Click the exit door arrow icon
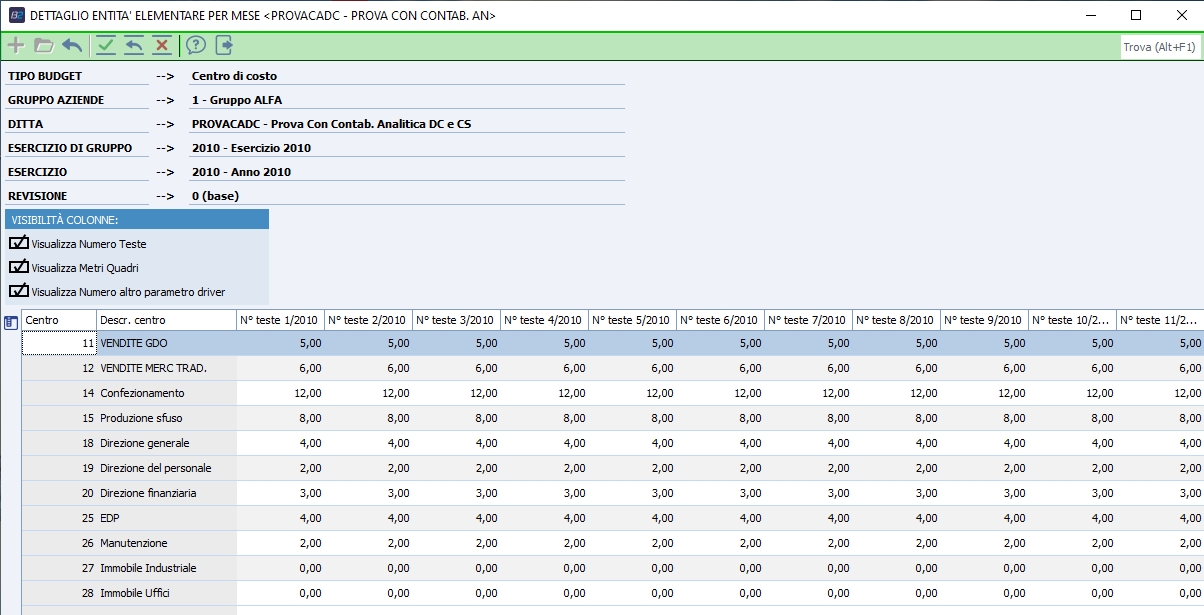The image size is (1204, 615). 224,45
